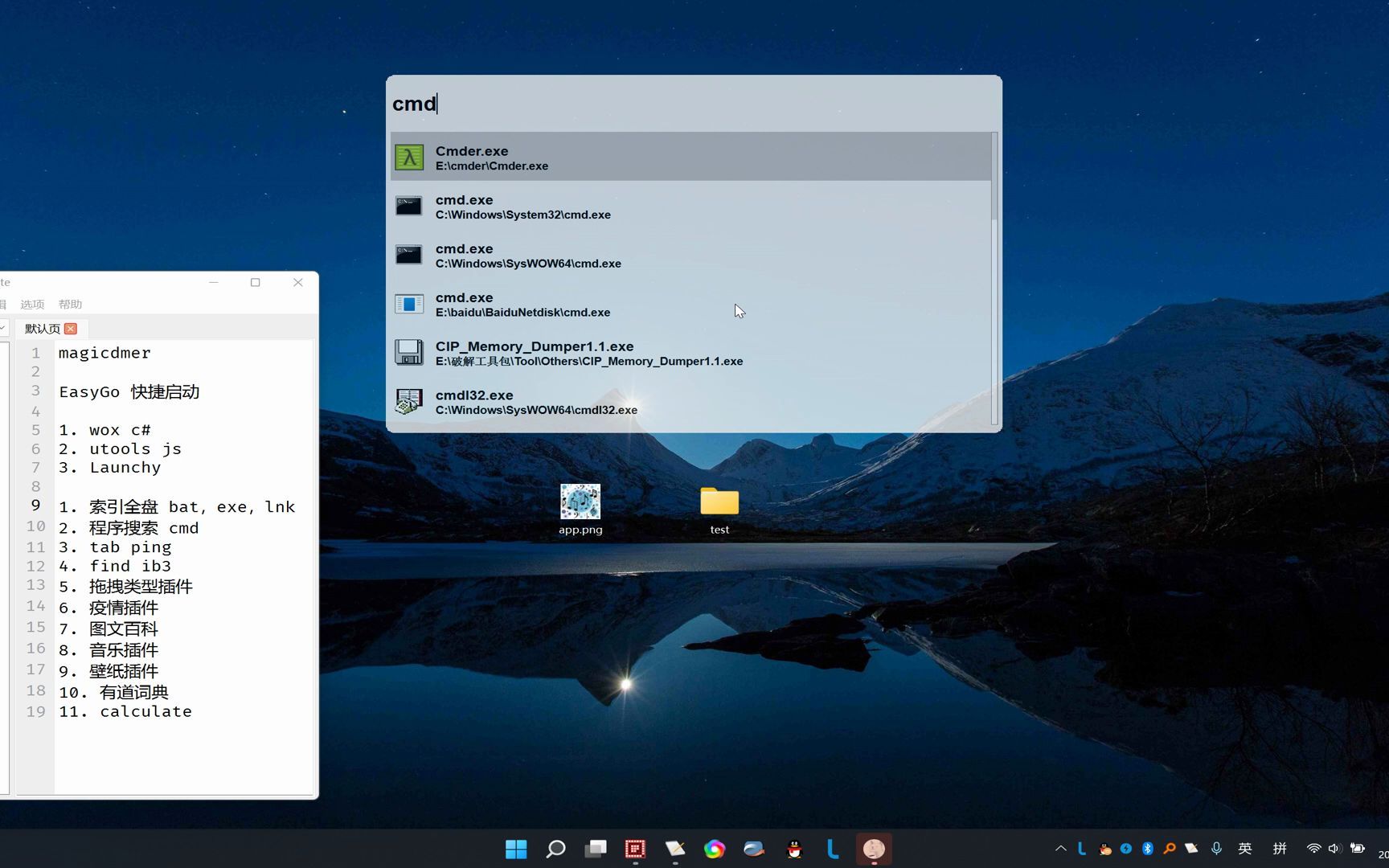Switch to the 默认页 tab

[42, 329]
